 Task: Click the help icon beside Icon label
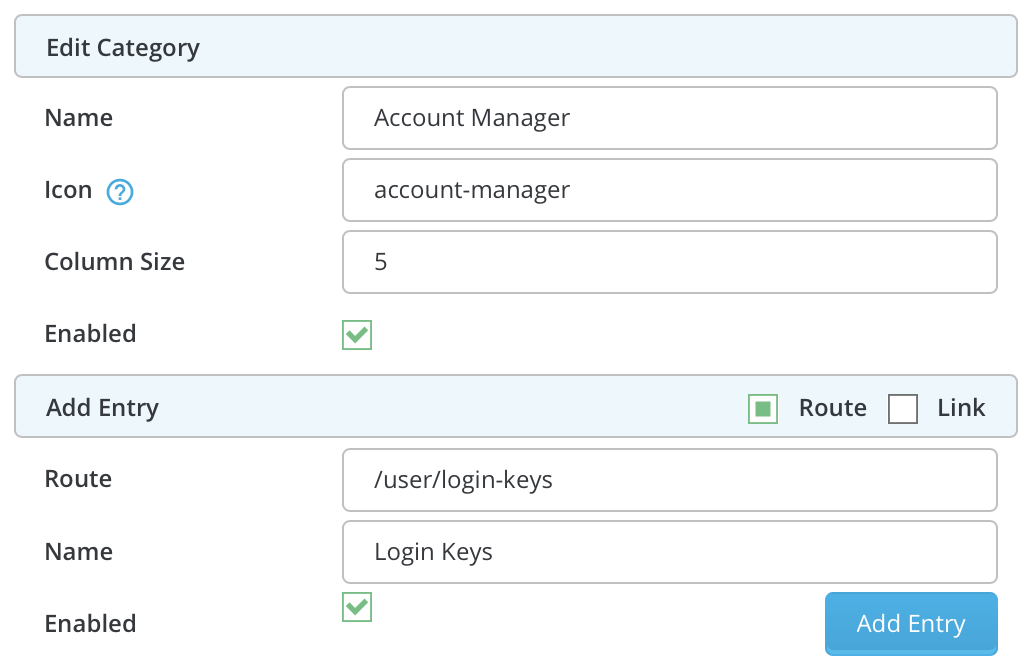click(x=120, y=191)
